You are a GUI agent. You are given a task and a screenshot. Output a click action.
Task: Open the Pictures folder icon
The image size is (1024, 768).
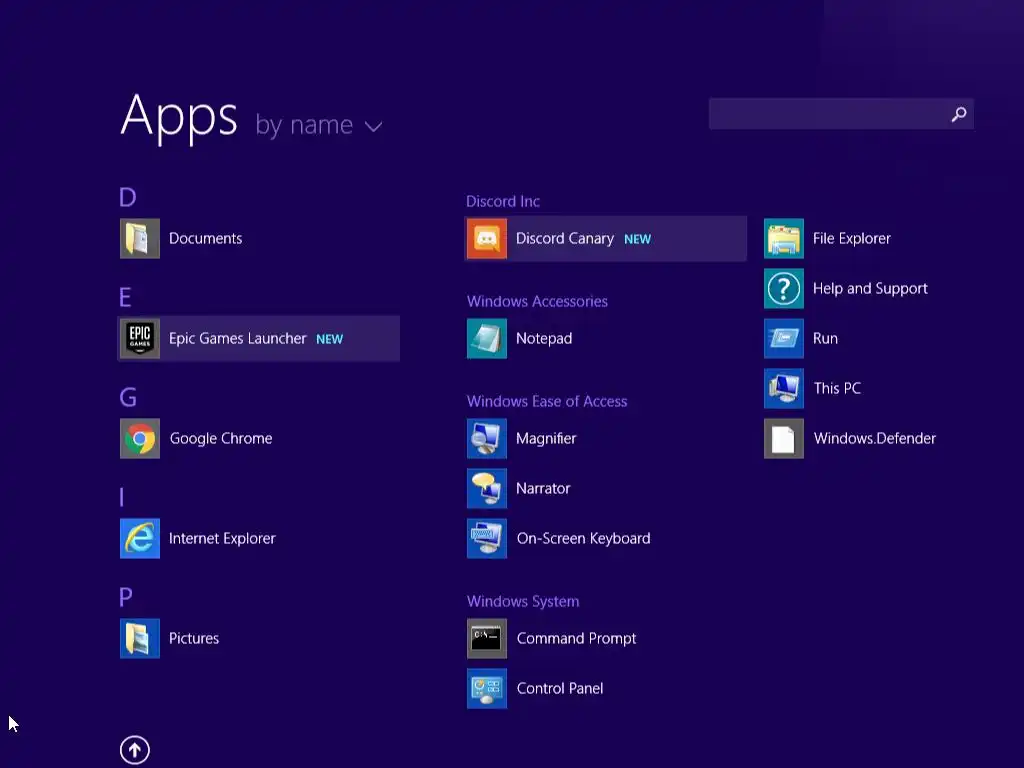tap(140, 638)
